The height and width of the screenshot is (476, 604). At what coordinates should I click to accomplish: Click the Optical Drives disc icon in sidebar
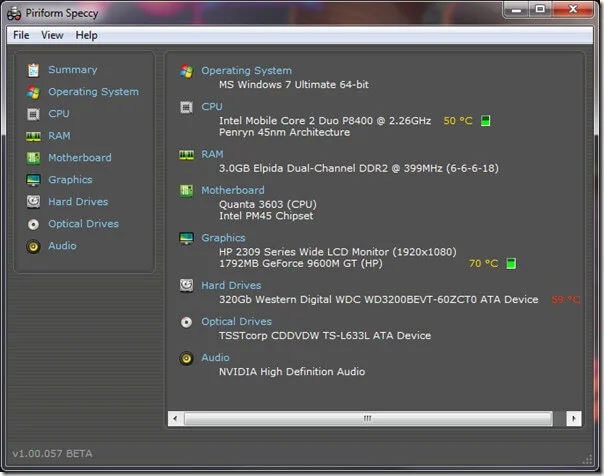33,224
